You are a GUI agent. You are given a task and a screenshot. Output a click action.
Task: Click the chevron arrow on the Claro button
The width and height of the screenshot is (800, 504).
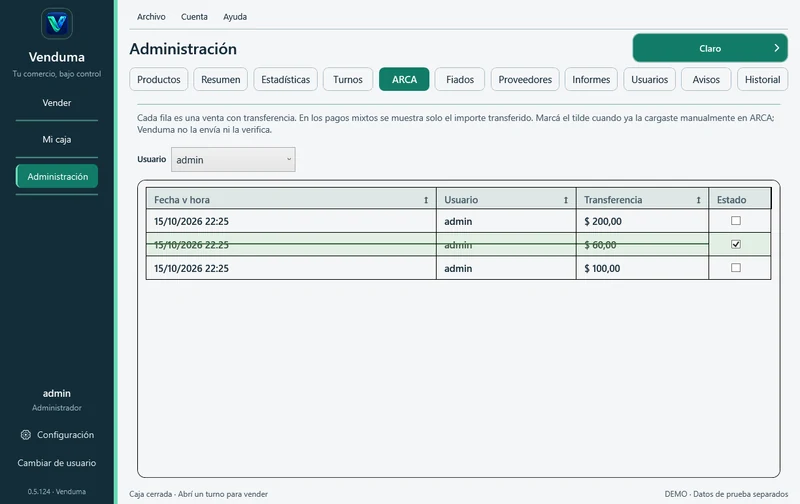tap(777, 48)
